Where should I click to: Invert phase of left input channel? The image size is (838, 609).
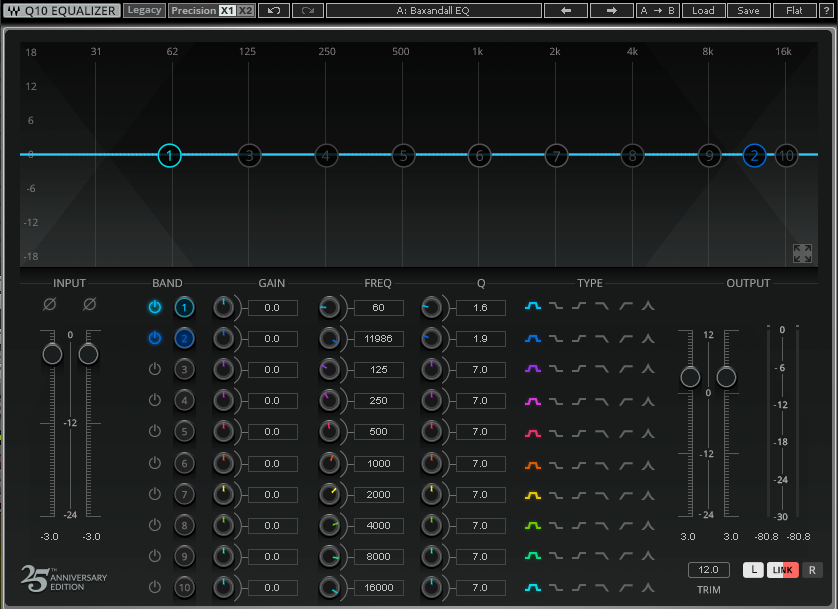[49, 304]
